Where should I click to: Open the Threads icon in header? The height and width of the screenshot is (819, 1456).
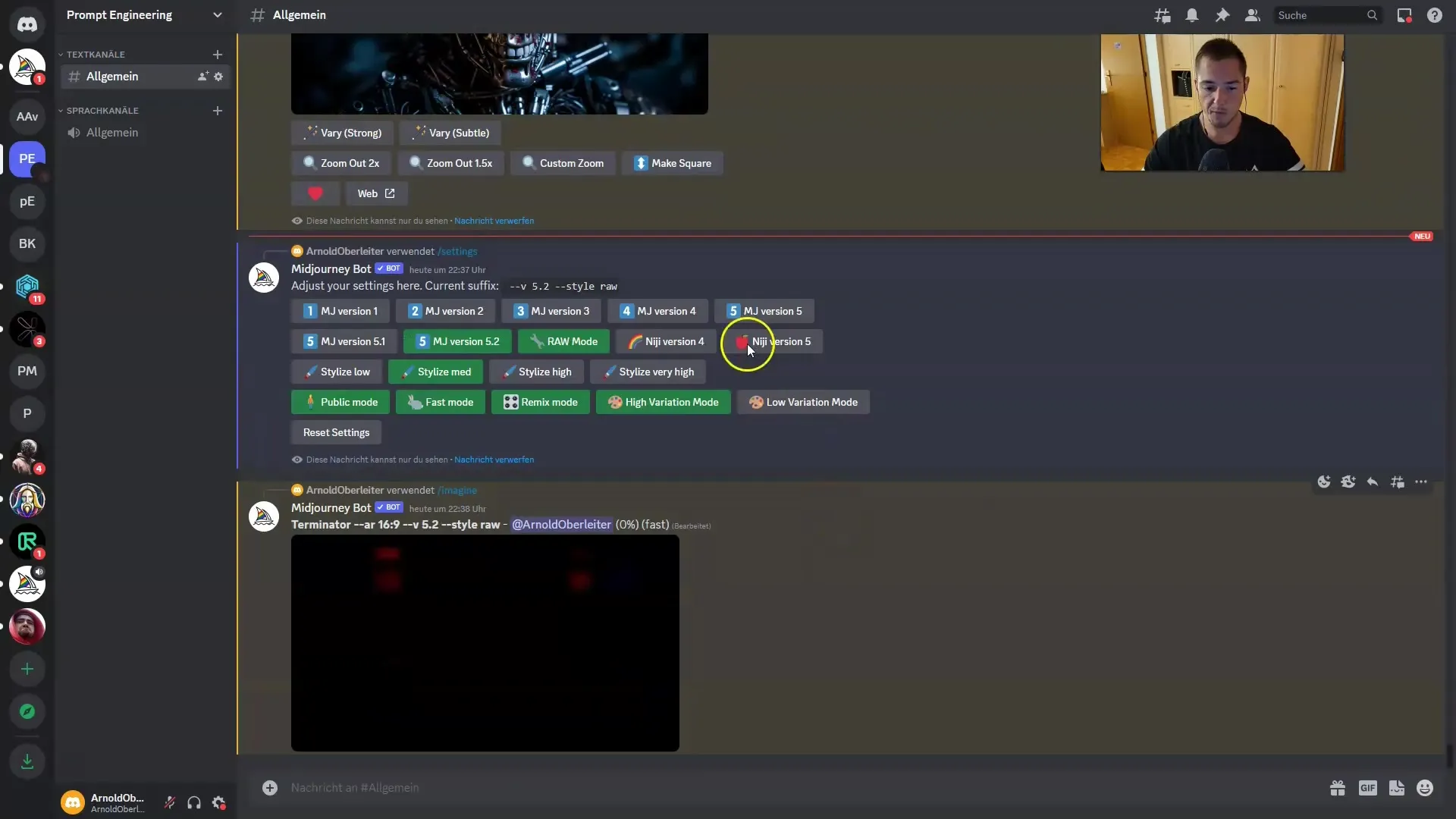coord(1162,15)
